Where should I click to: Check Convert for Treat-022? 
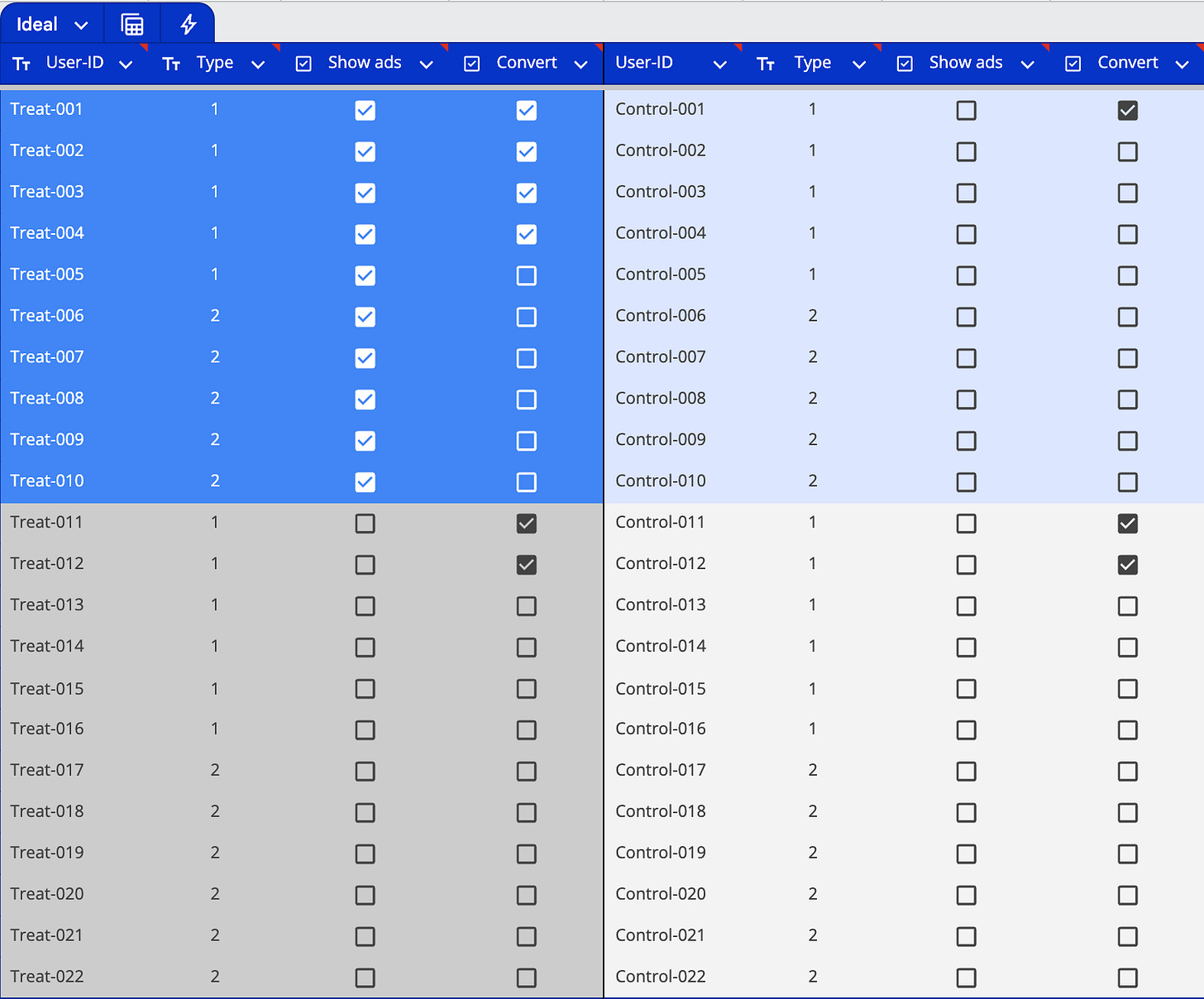[x=527, y=977]
